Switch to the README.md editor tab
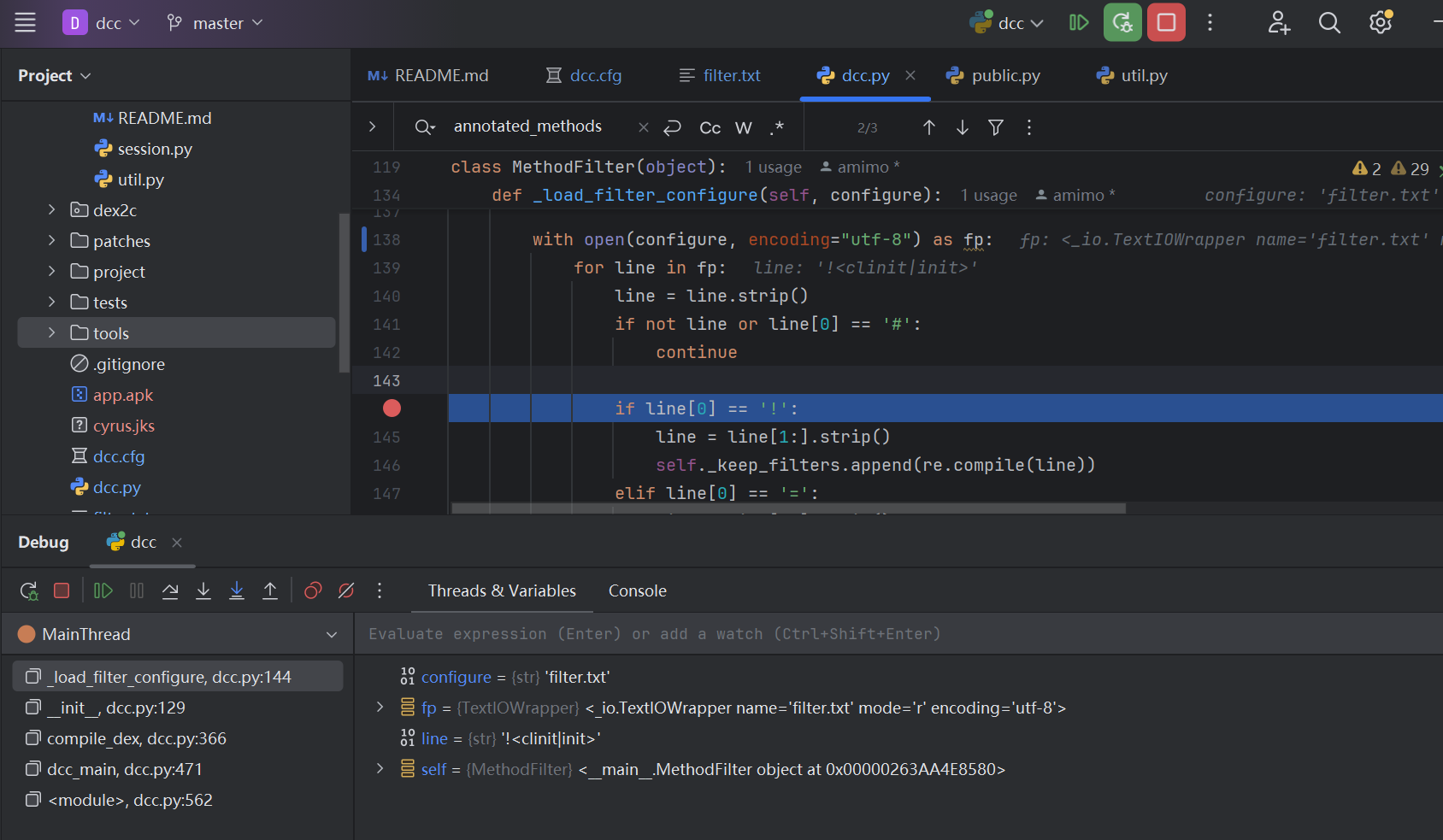Image resolution: width=1443 pixels, height=840 pixels. point(428,76)
